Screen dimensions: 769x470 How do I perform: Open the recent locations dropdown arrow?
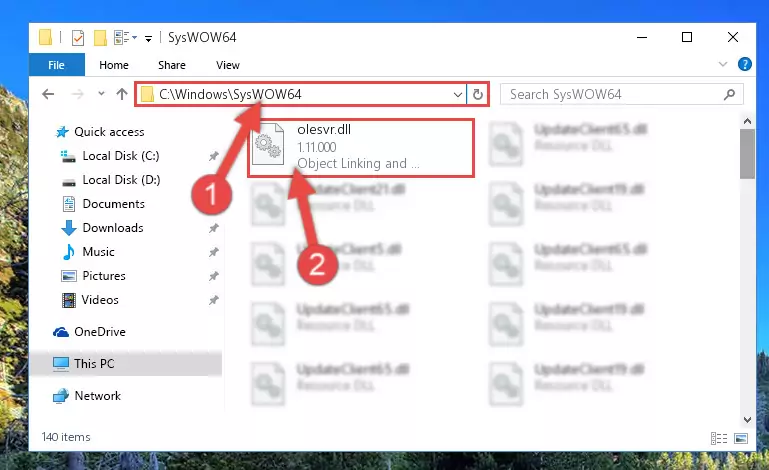[x=101, y=93]
